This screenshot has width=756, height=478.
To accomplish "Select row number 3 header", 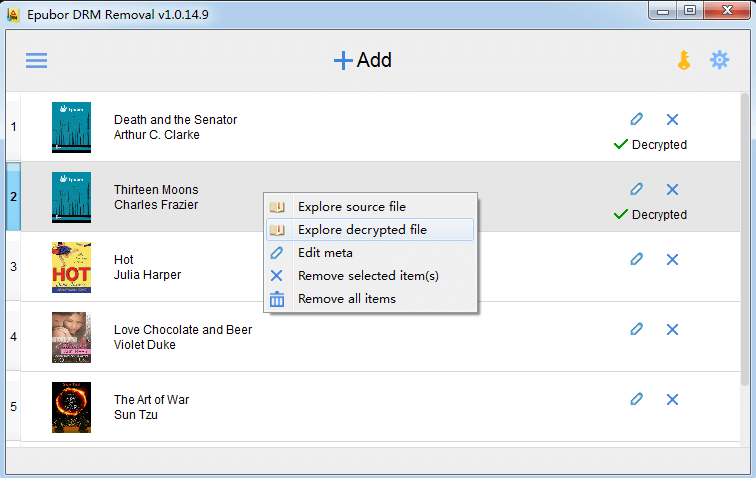I will (x=14, y=267).
